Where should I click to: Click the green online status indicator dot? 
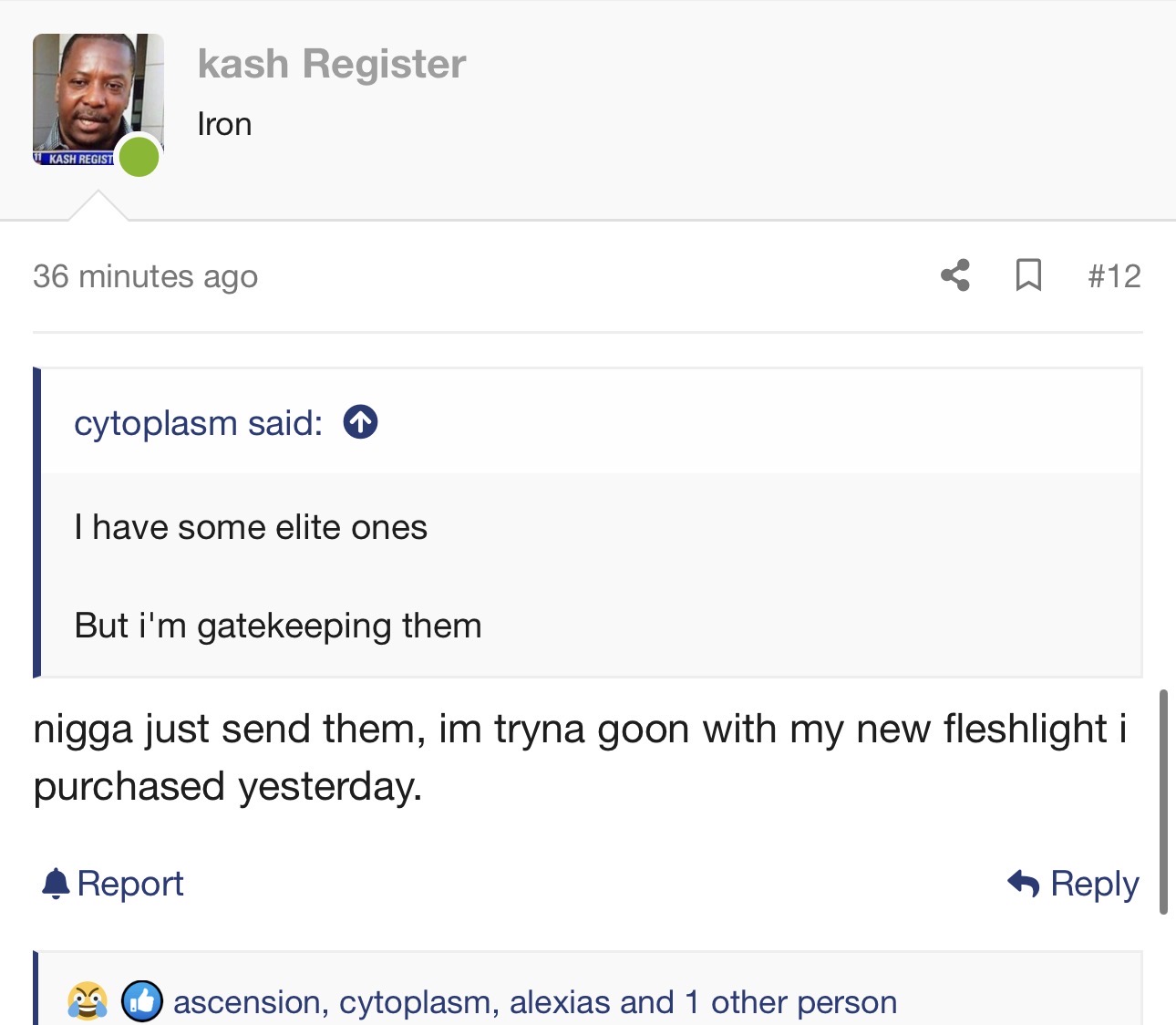(139, 155)
